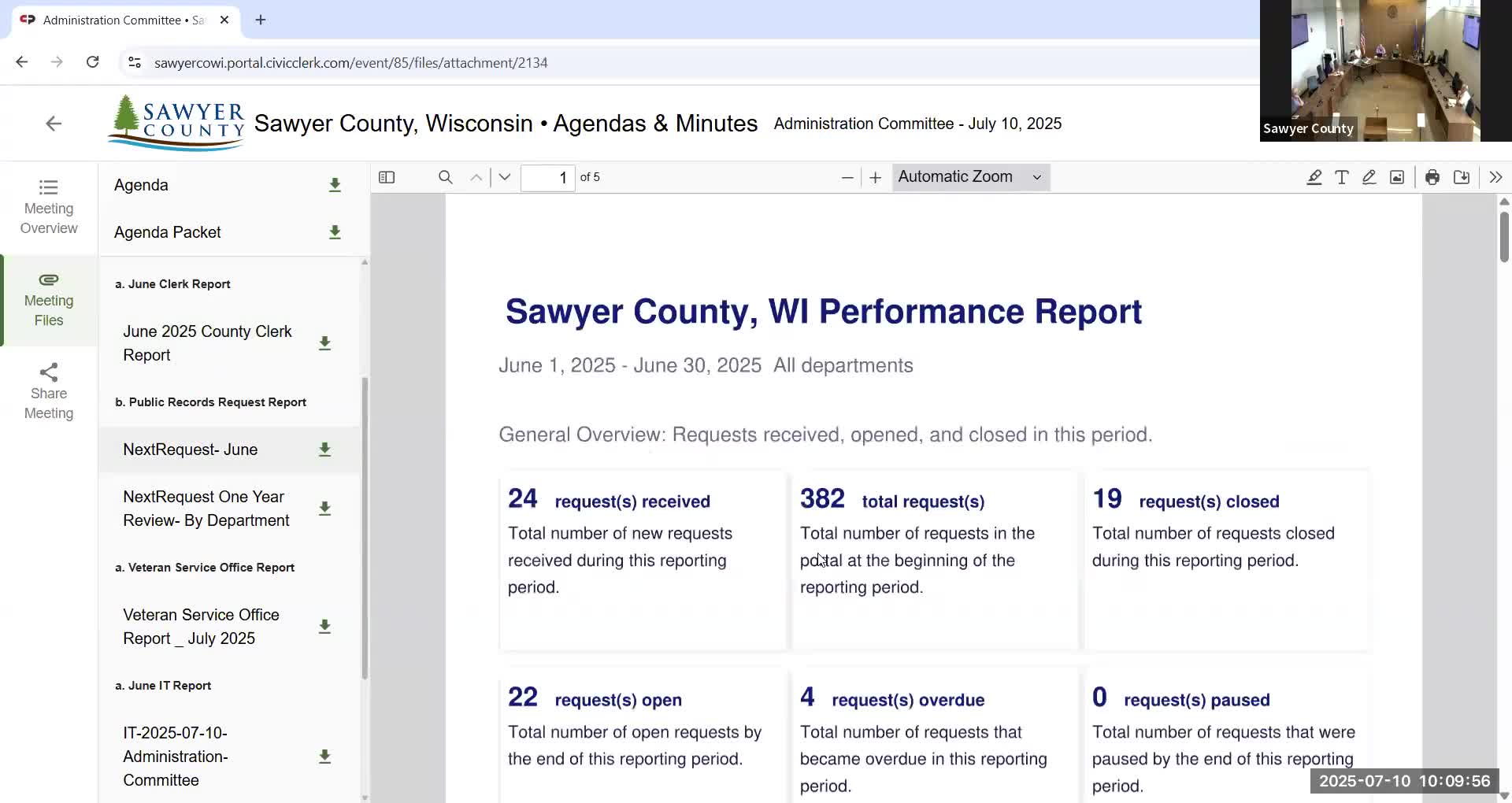Screen dimensions: 1512x803
Task: Download NextRequest One Year Review file
Action: tap(324, 509)
